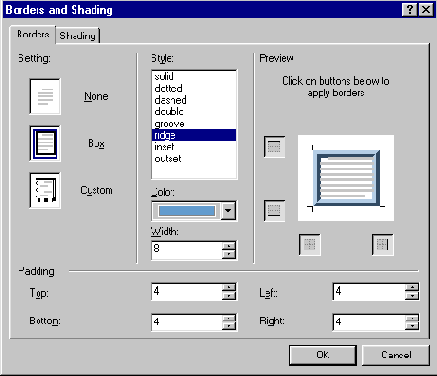The height and width of the screenshot is (376, 437).
Task: Decrease Top padding with down arrow
Action: pos(229,296)
